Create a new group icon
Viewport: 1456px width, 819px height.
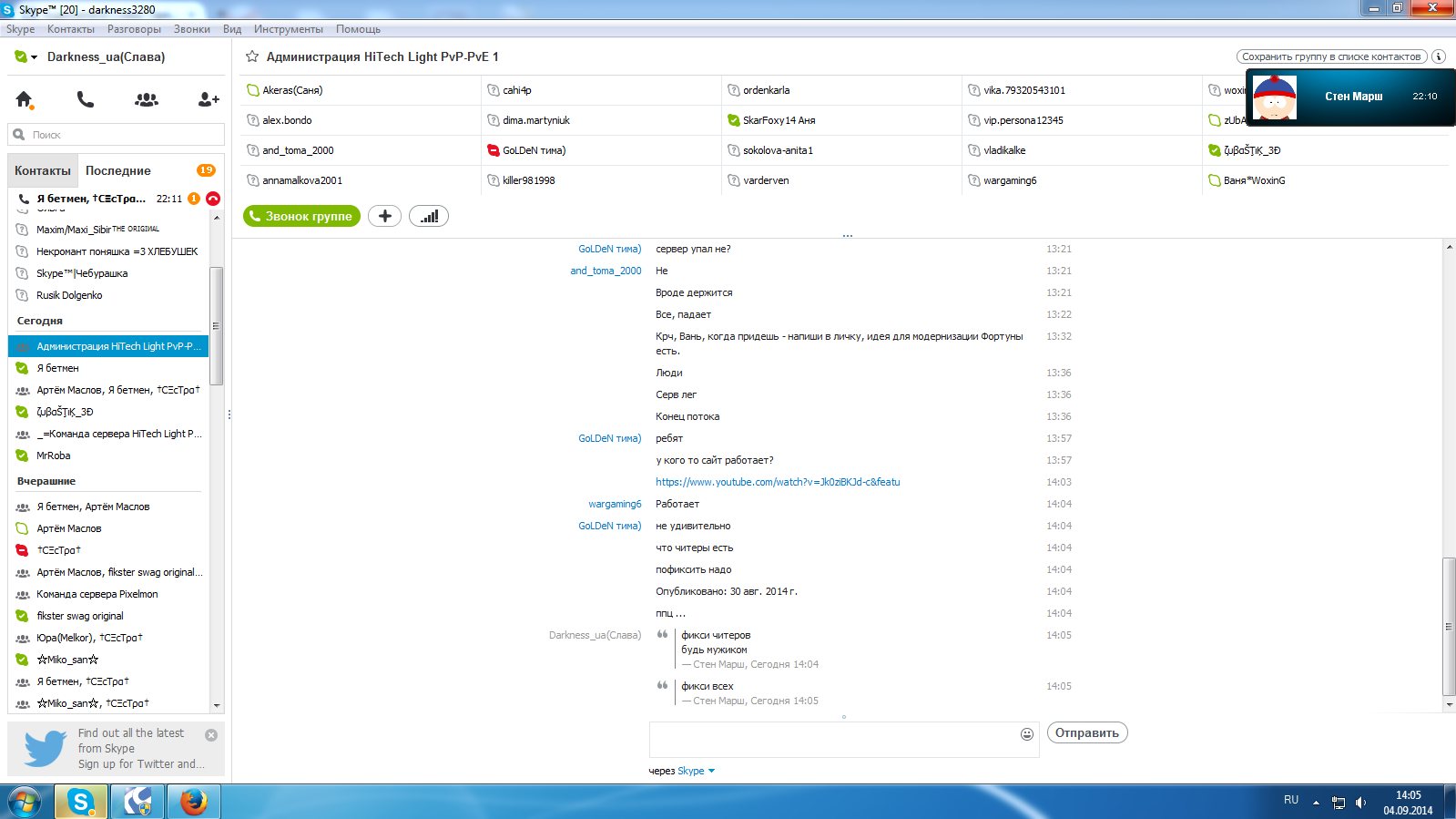(x=147, y=99)
